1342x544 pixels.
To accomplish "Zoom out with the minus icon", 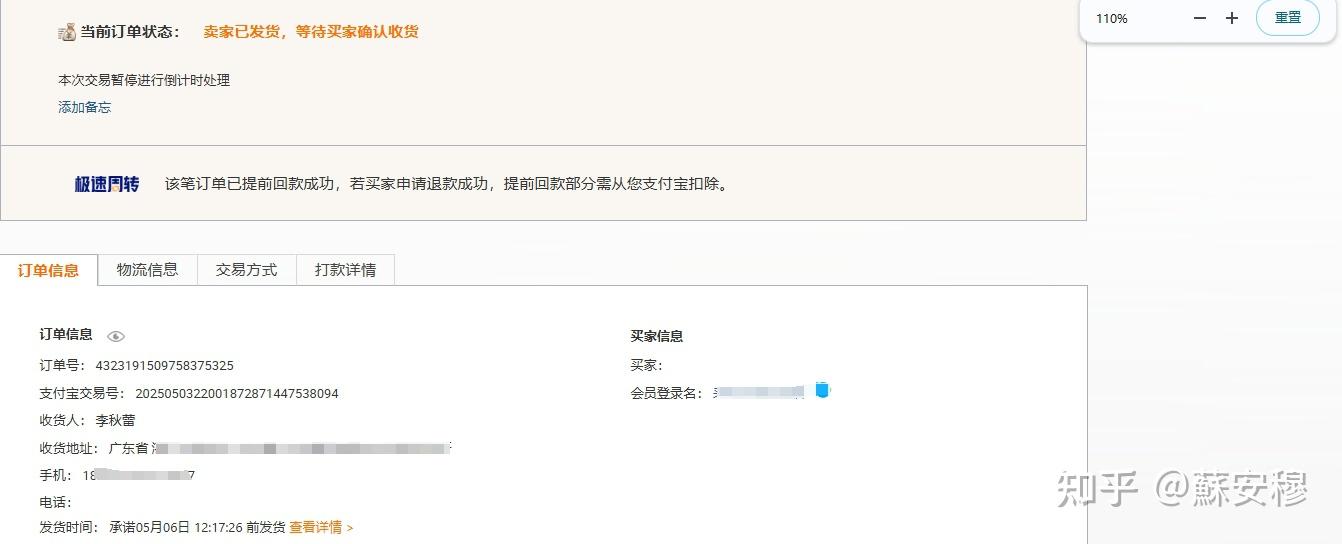I will (1200, 19).
